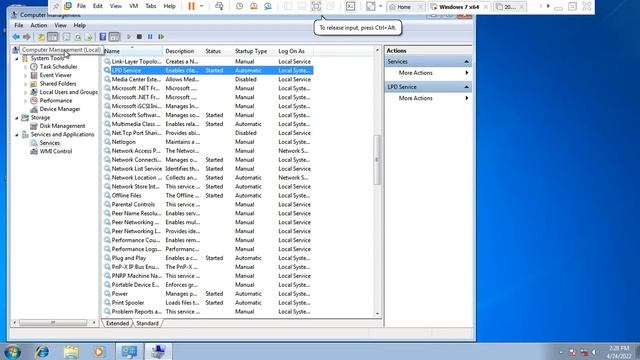Switch to the Standard tab

click(147, 323)
